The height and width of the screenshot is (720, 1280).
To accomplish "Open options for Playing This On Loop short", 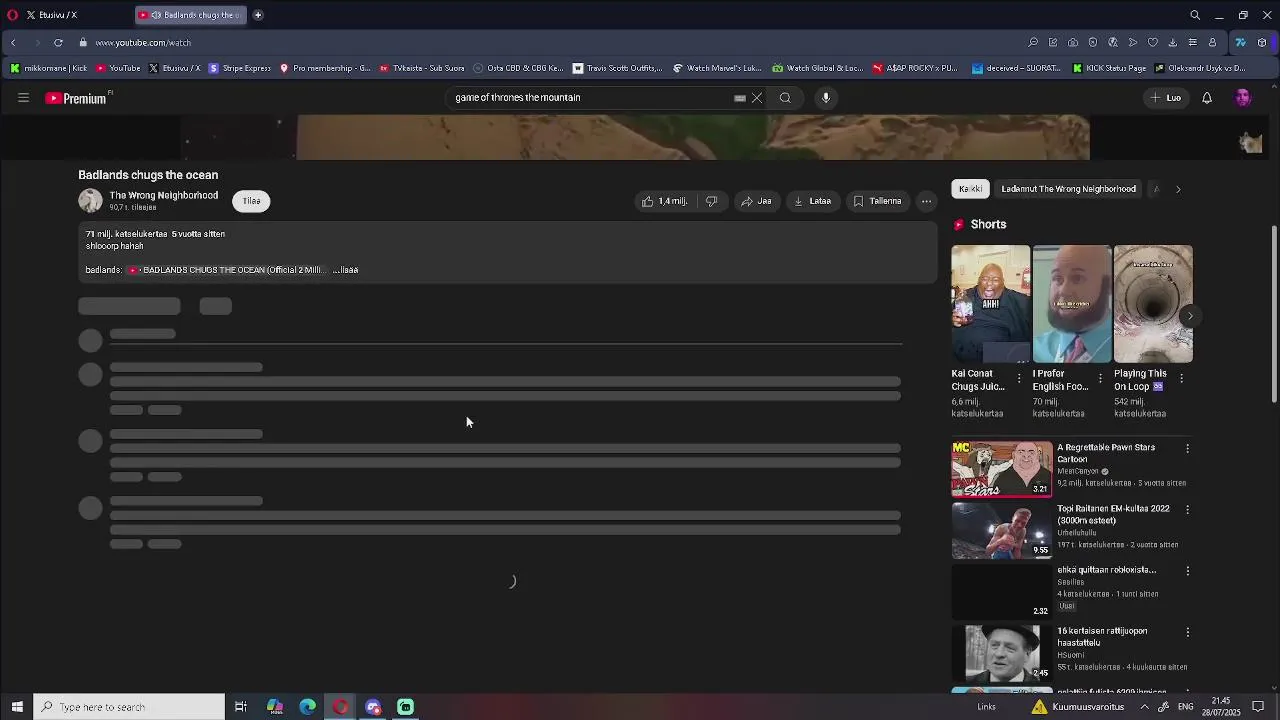I will tap(1181, 378).
